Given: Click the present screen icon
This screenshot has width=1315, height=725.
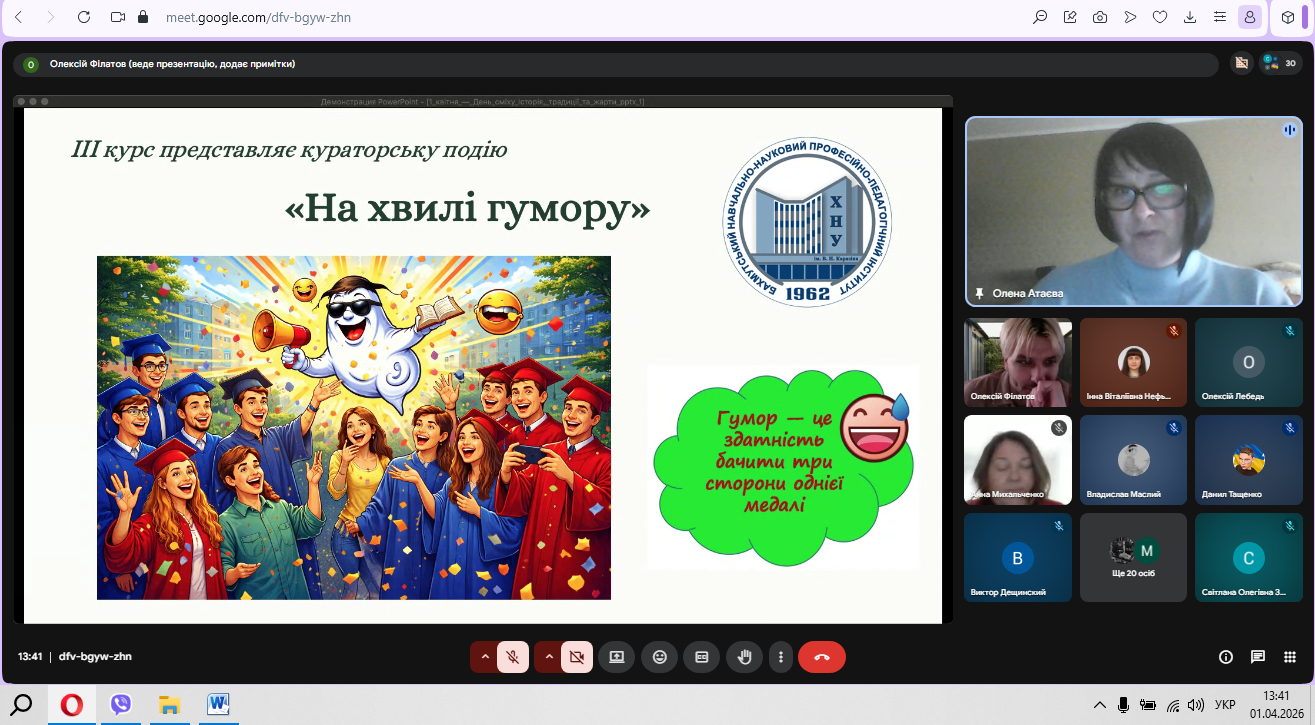Looking at the screenshot, I should (616, 657).
